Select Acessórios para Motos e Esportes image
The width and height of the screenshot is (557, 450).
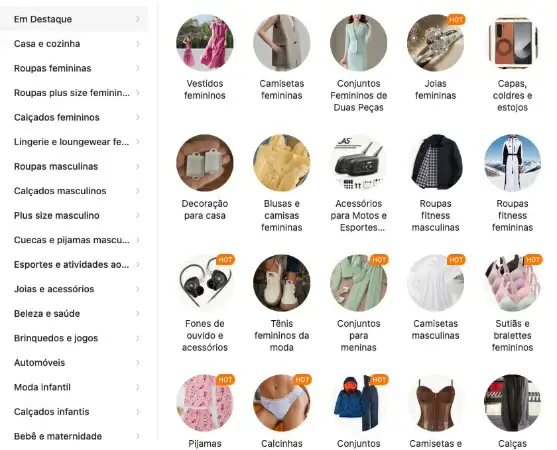[x=358, y=163]
